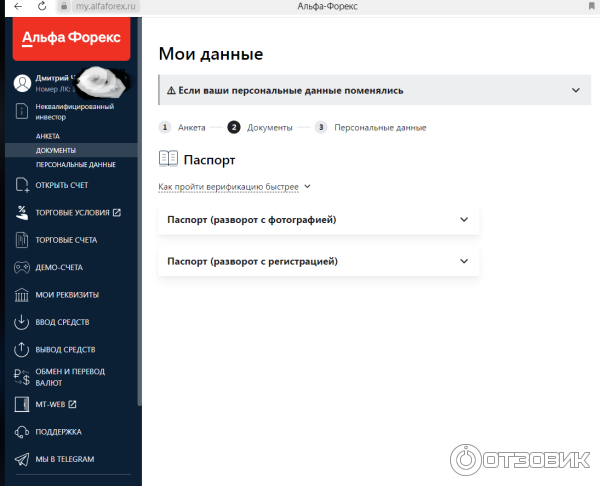The height and width of the screenshot is (486, 600).
Task: Open MT-WEB external link
Action: (x=56, y=404)
